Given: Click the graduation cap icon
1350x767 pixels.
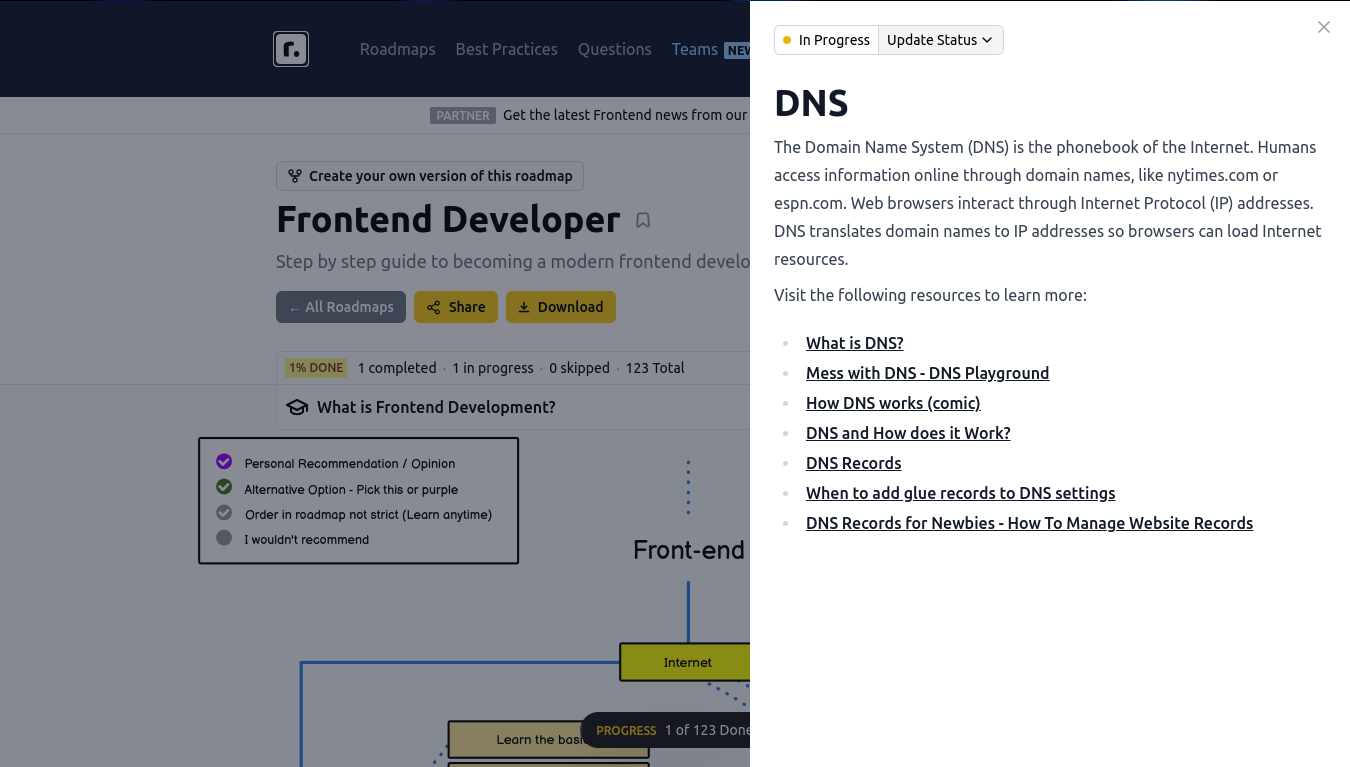Looking at the screenshot, I should click(297, 407).
